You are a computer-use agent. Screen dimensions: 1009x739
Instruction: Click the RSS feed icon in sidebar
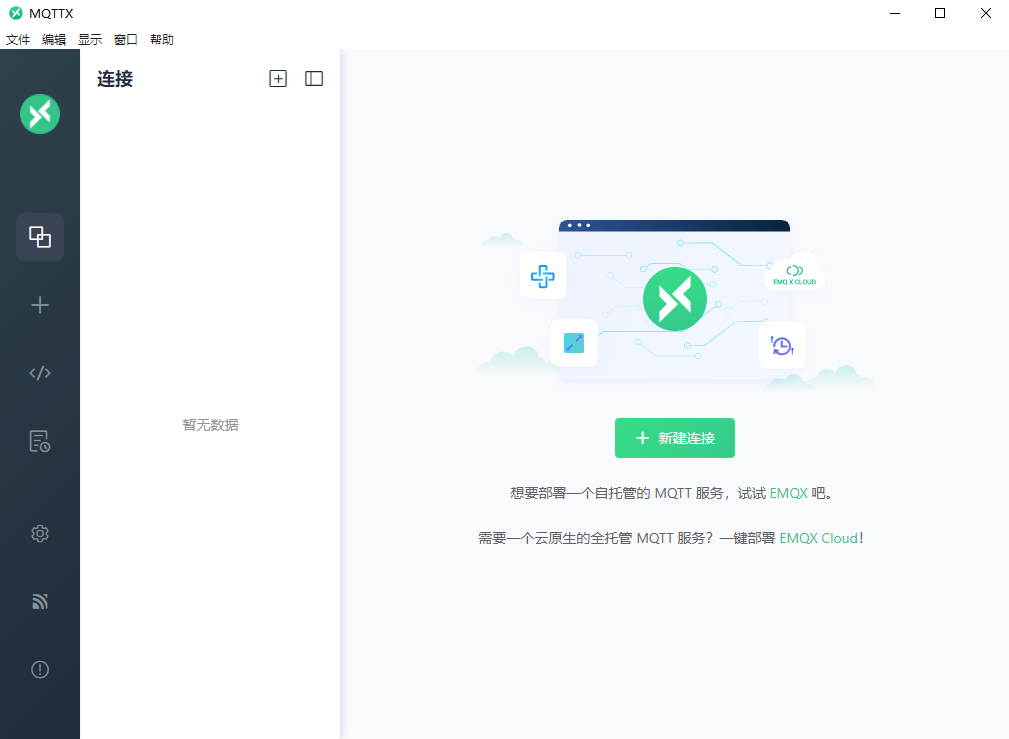pyautogui.click(x=40, y=601)
